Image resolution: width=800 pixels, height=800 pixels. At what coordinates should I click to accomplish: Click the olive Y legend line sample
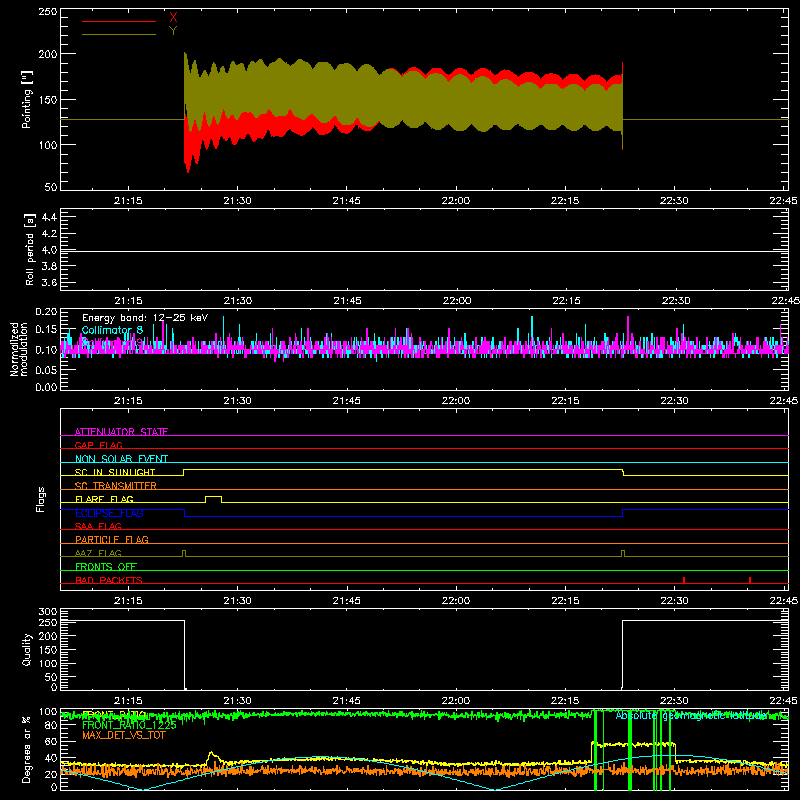coord(119,35)
